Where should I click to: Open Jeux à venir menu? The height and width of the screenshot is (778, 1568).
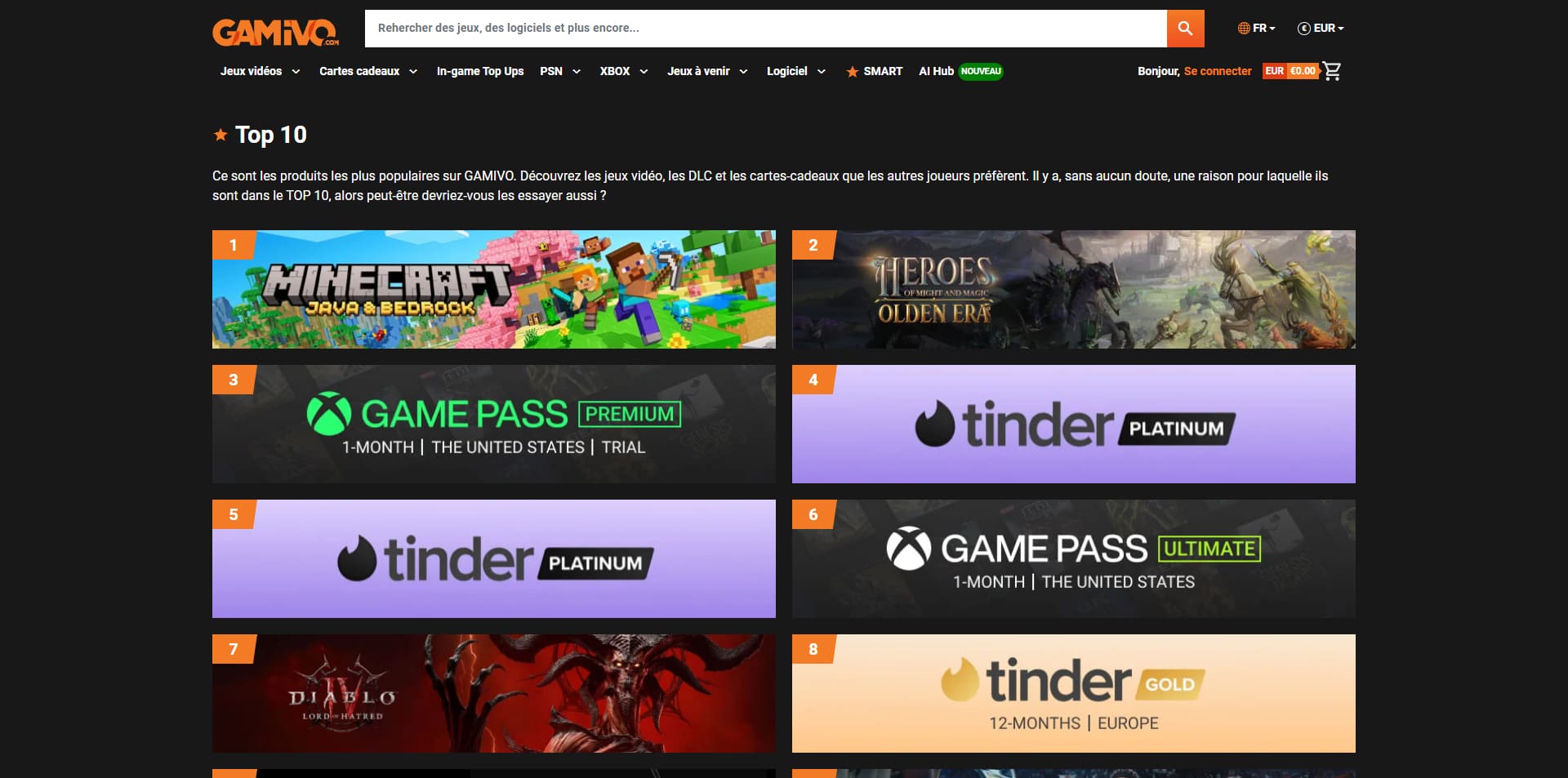pyautogui.click(x=707, y=71)
